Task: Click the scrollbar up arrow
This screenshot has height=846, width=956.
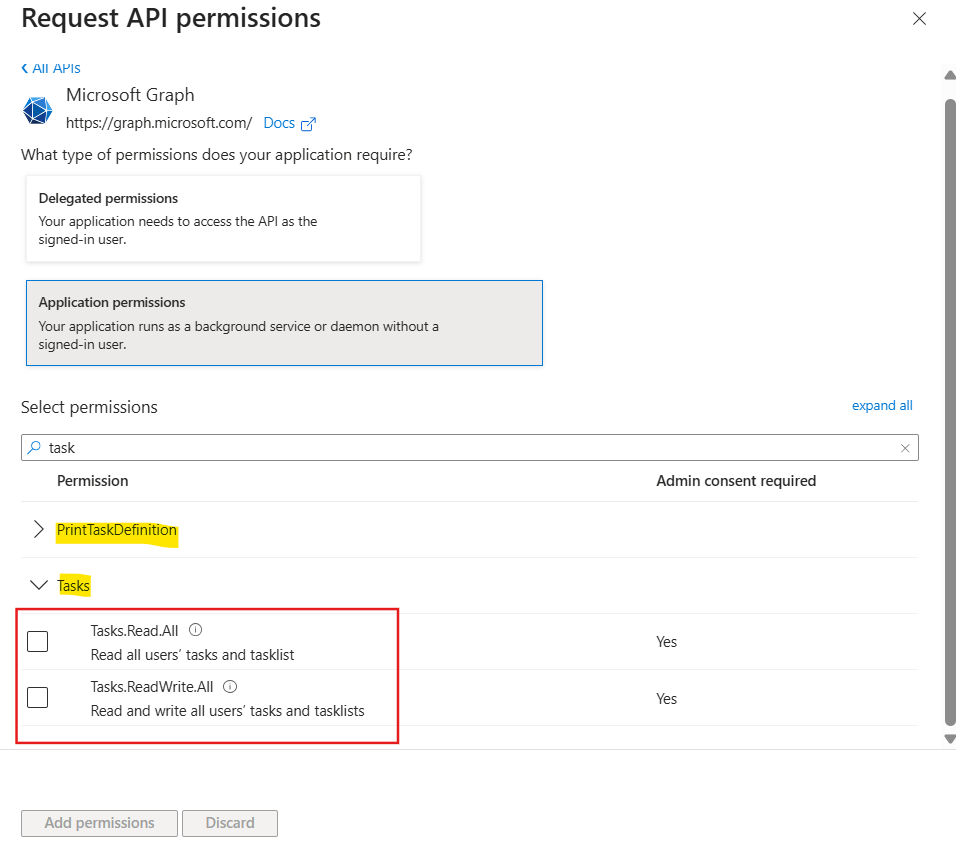Action: (949, 76)
